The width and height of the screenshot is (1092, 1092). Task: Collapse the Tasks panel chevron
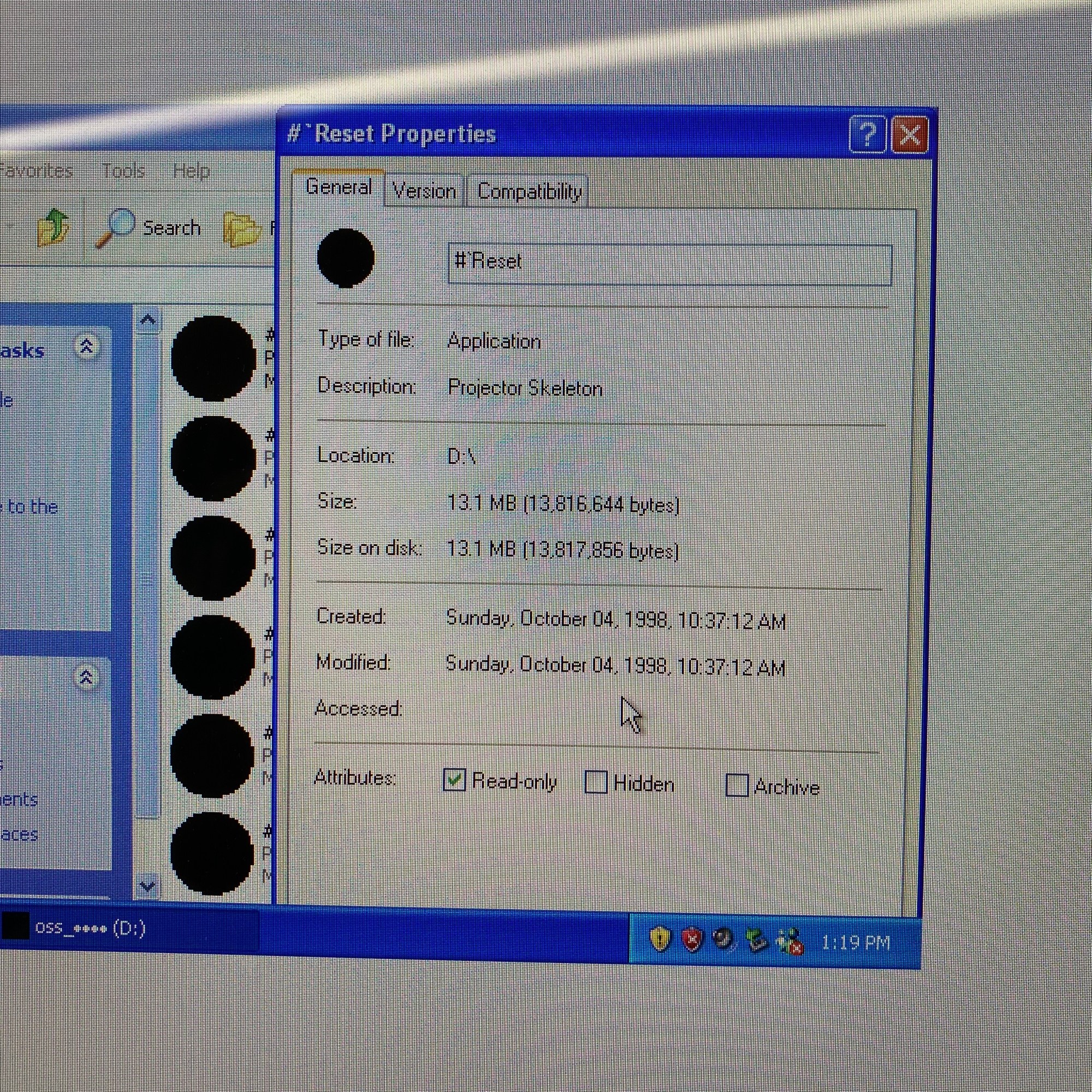86,346
